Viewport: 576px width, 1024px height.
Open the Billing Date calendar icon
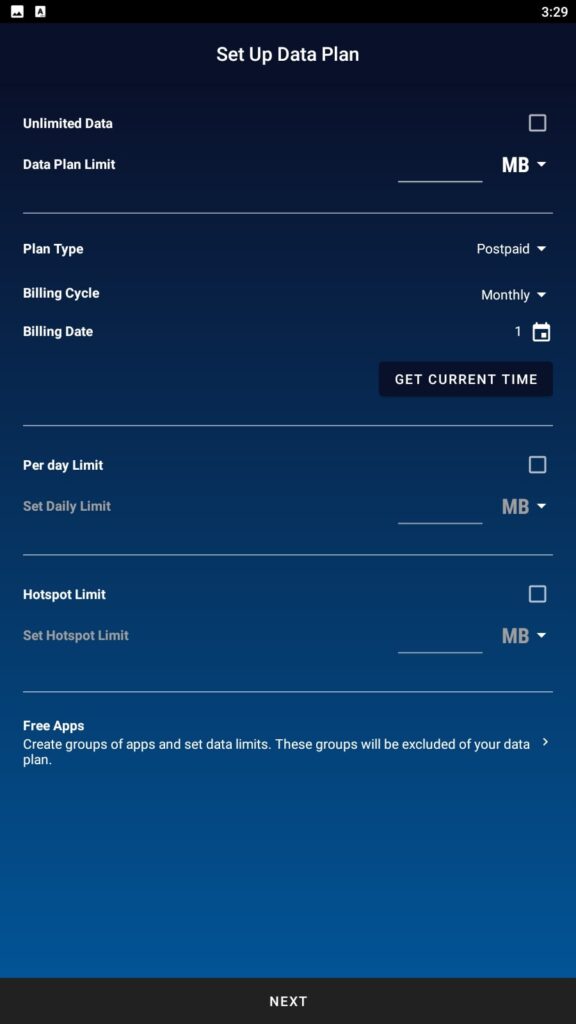pos(540,331)
